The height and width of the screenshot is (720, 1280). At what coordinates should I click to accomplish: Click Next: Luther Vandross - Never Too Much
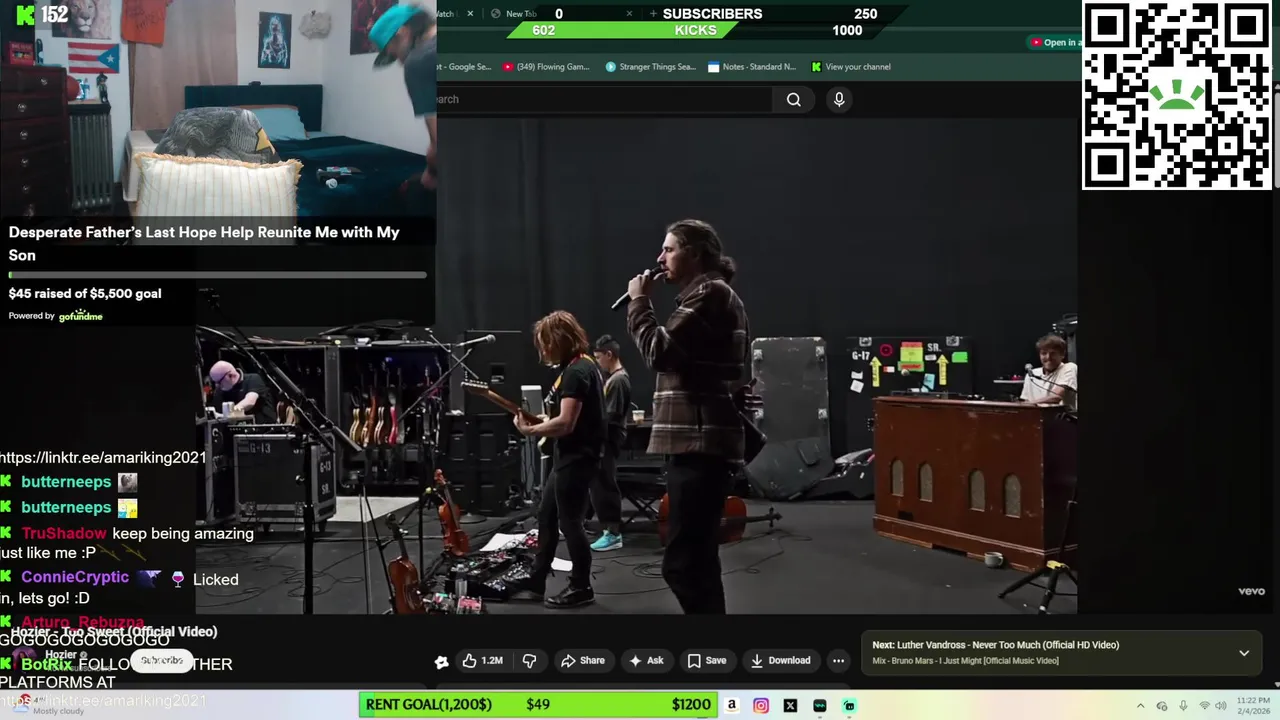[995, 645]
